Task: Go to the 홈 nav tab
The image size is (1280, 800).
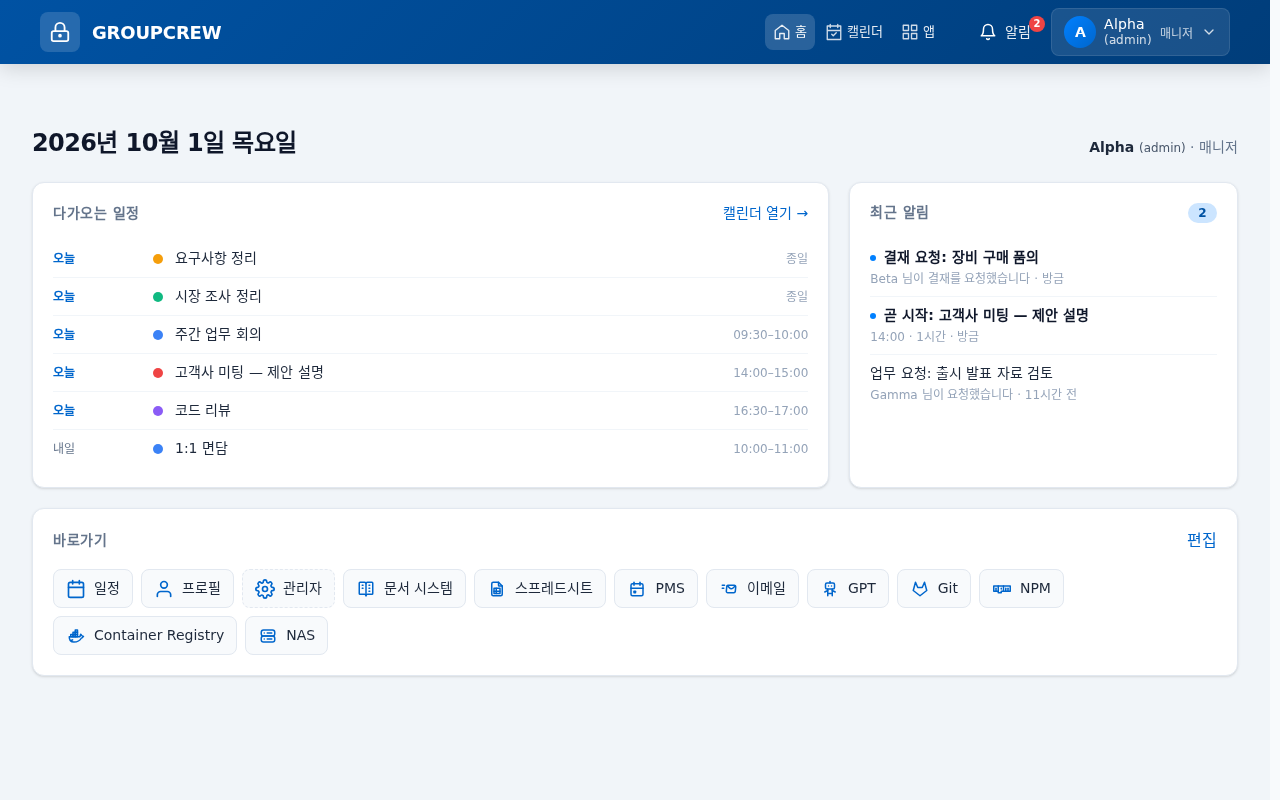Action: tap(790, 32)
